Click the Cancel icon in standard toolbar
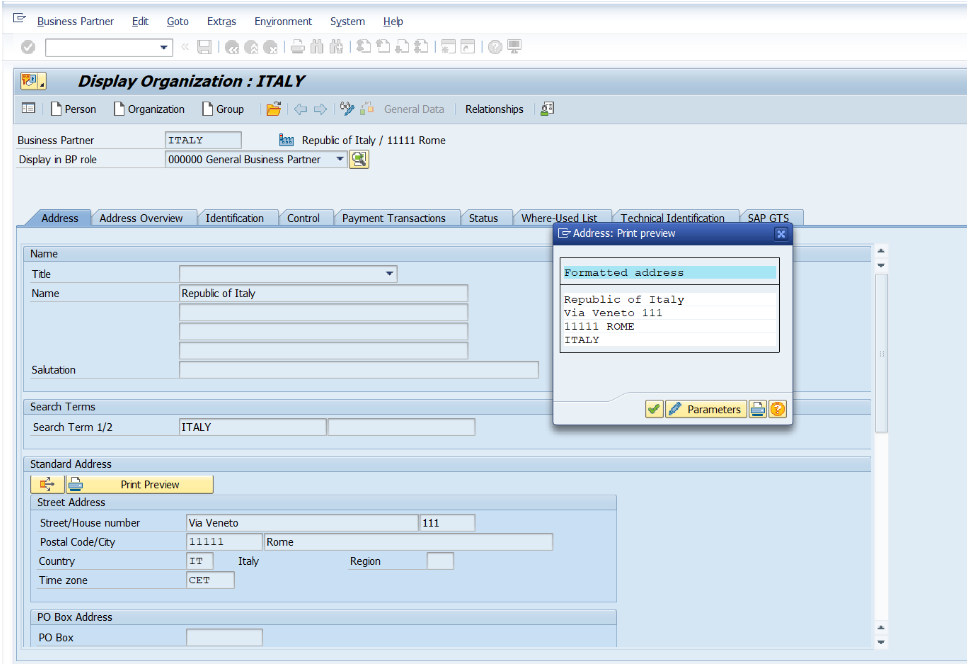This screenshot has width=968, height=666. coord(270,47)
